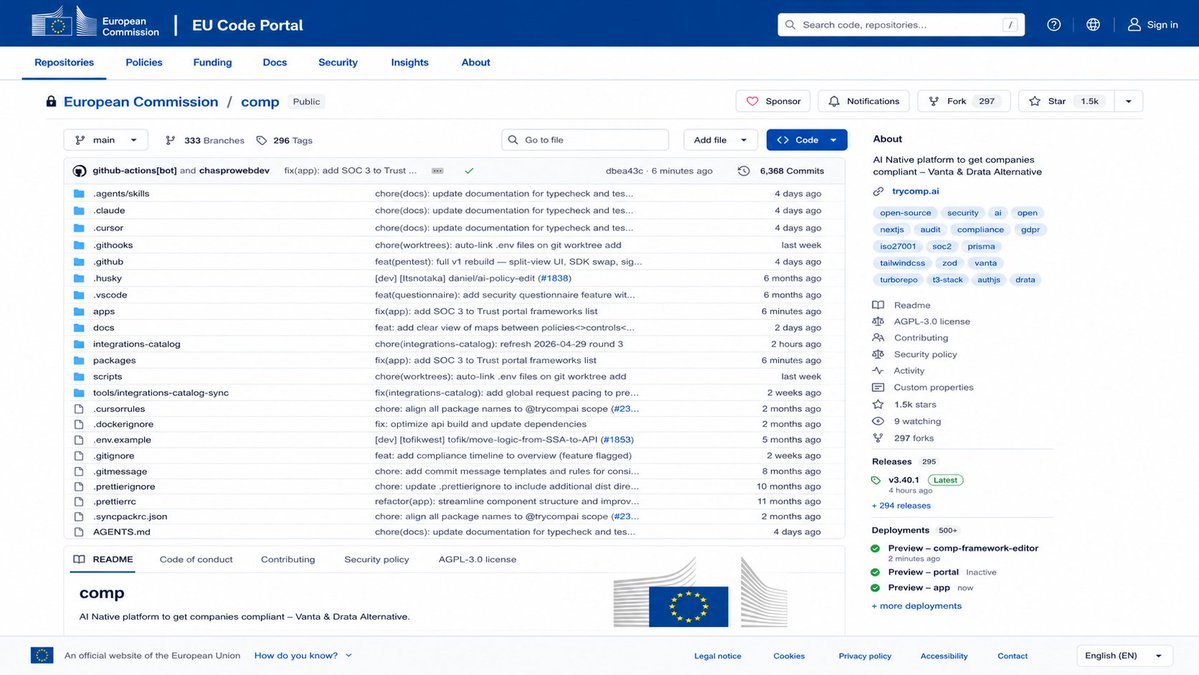Show + 294 releases
Image resolution: width=1199 pixels, height=675 pixels.
tap(901, 505)
